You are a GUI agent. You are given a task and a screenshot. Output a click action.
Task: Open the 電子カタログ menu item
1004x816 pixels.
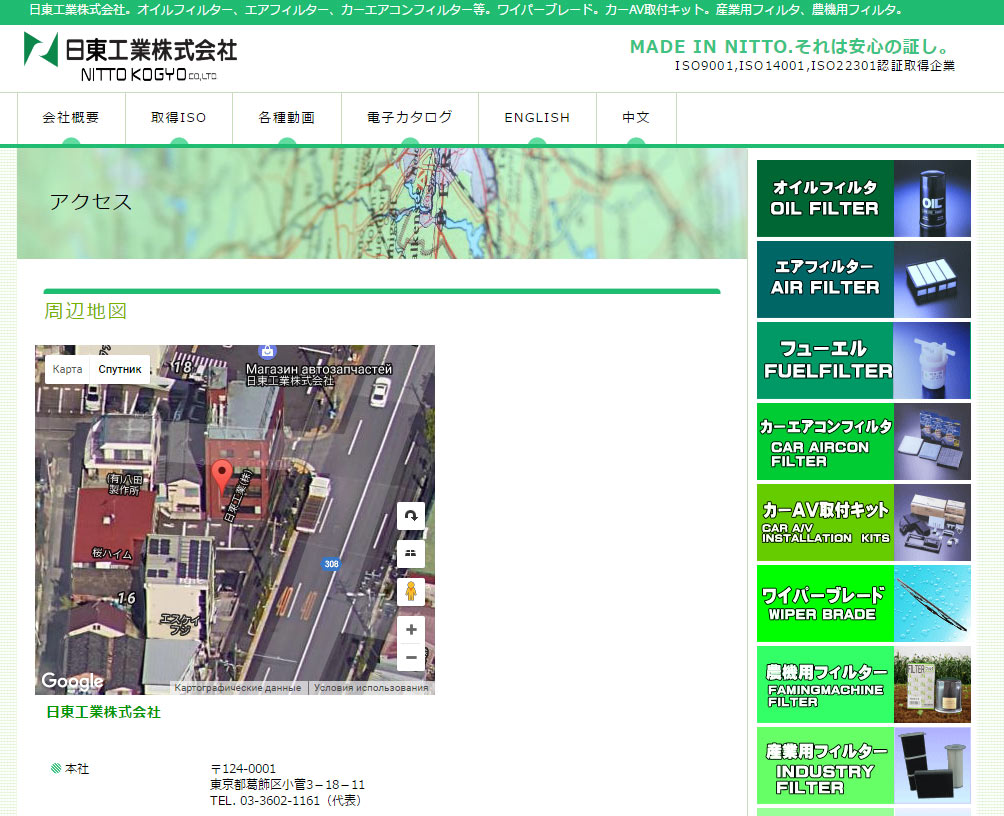pos(410,118)
